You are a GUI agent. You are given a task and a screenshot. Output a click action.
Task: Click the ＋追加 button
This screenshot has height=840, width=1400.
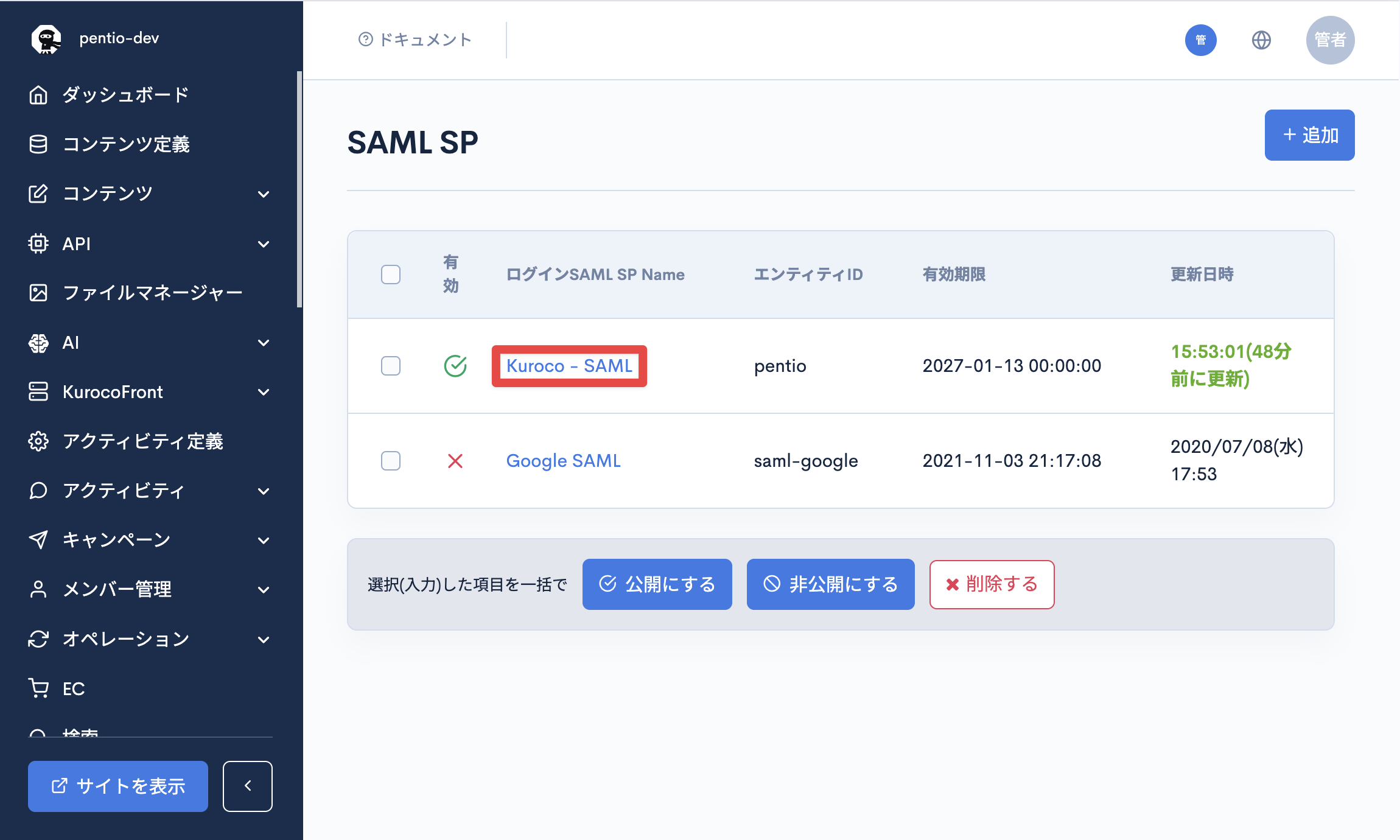(x=1310, y=135)
